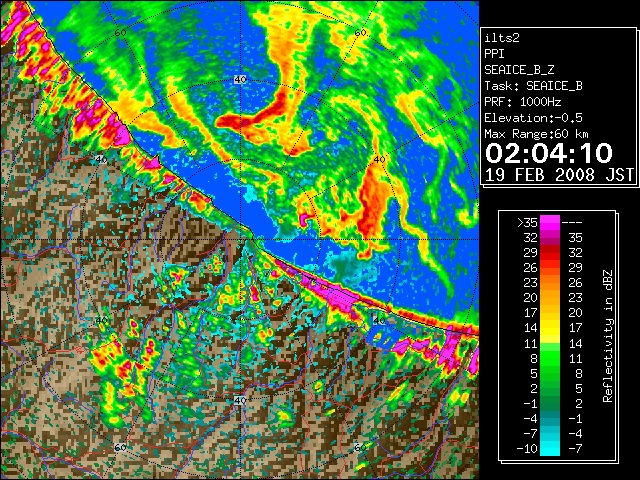This screenshot has width=640, height=480.
Task: Click the date '19 FEB 2008 JST'
Action: point(559,175)
